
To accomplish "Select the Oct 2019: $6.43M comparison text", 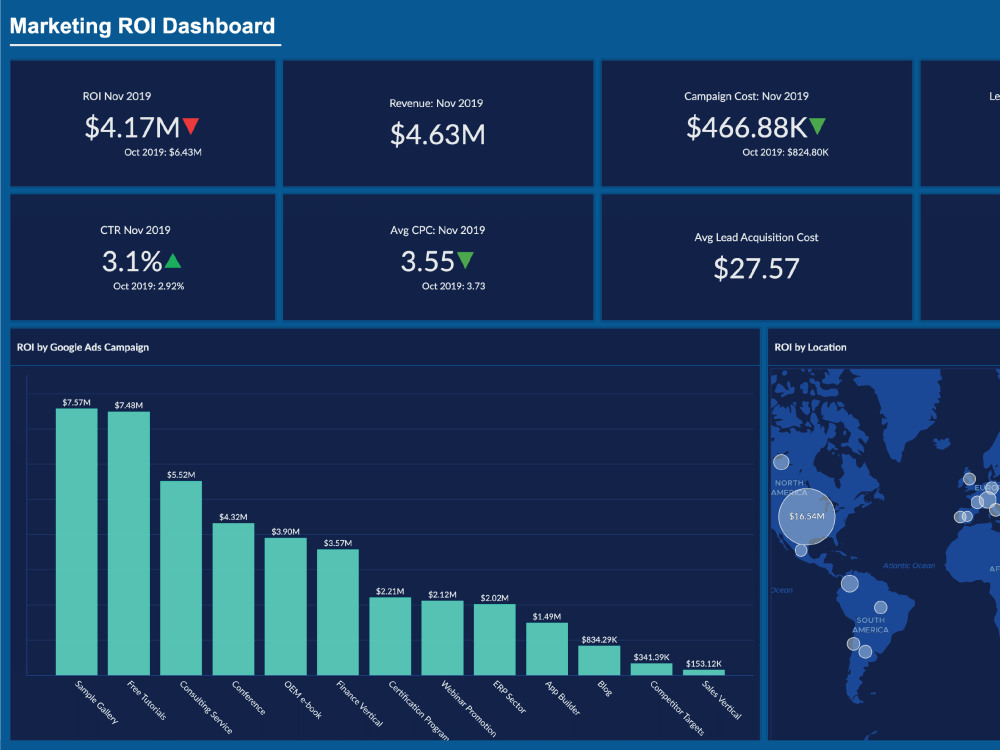I will tap(165, 152).
